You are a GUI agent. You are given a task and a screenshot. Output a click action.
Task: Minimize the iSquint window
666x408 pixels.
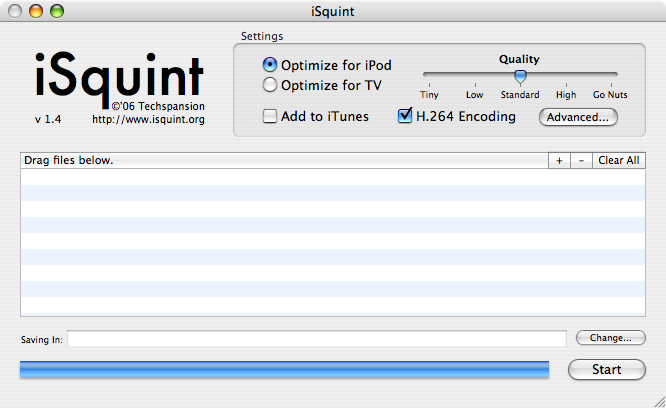[x=36, y=11]
